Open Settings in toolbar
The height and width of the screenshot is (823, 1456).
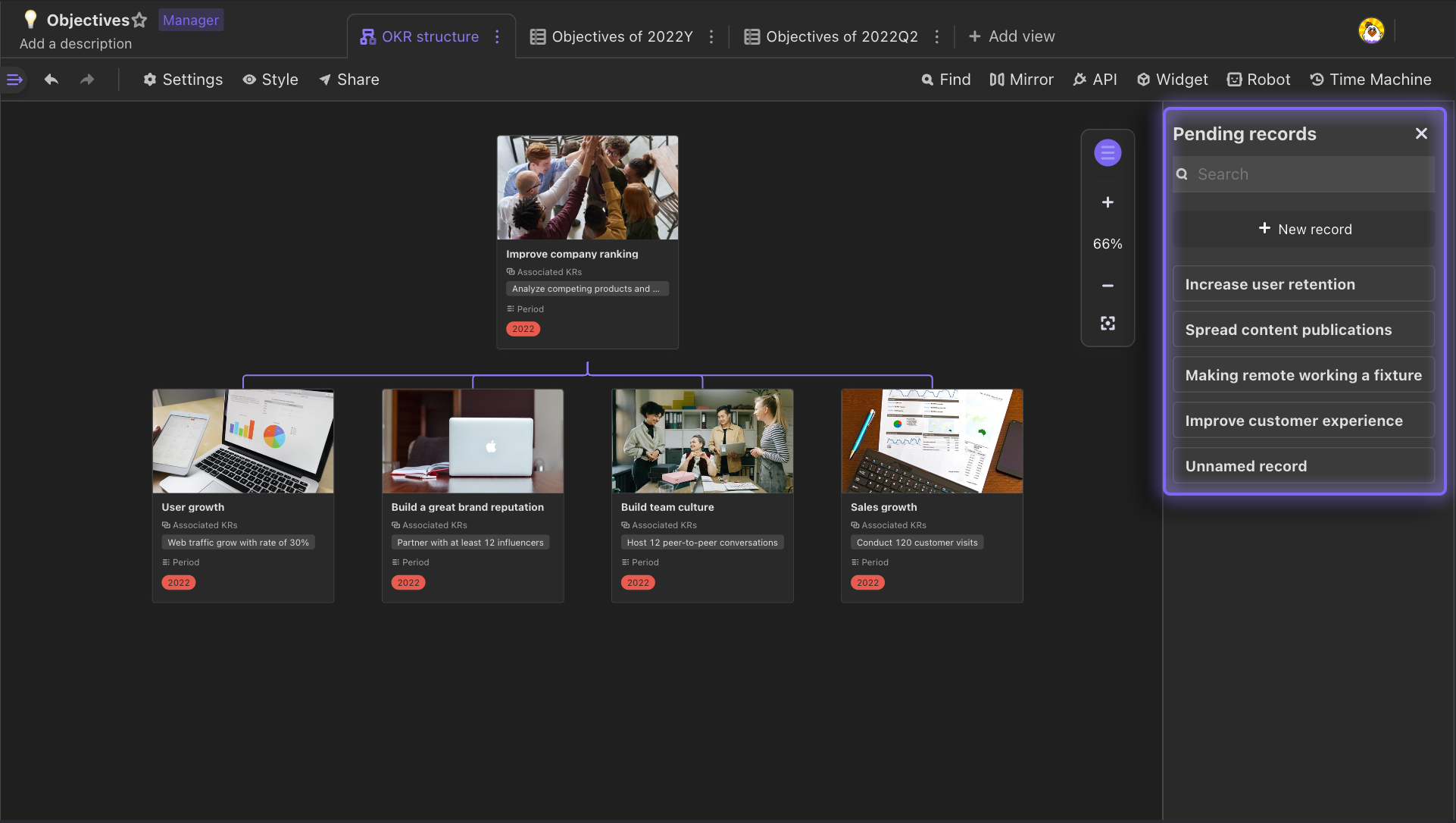tap(183, 80)
